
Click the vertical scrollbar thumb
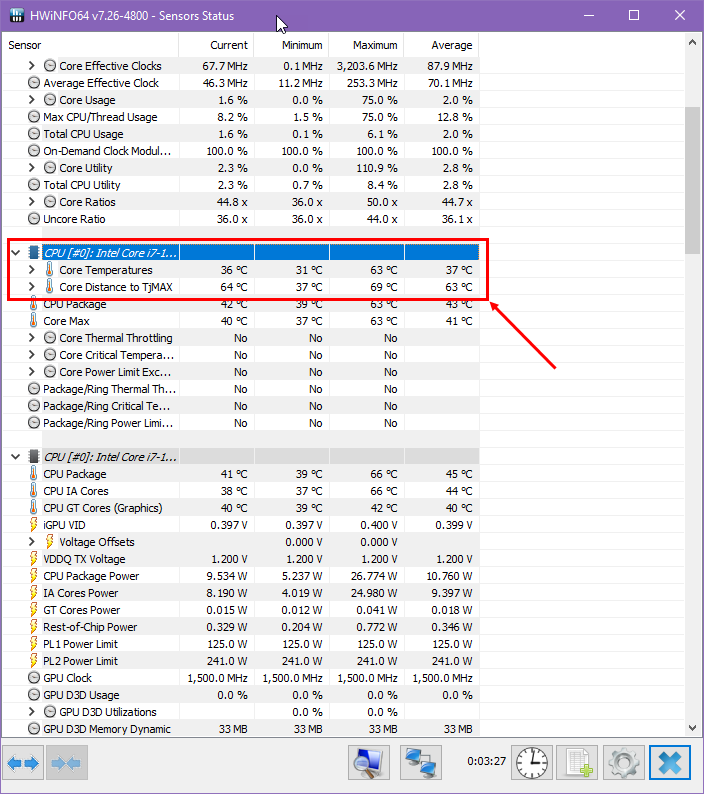pos(692,180)
